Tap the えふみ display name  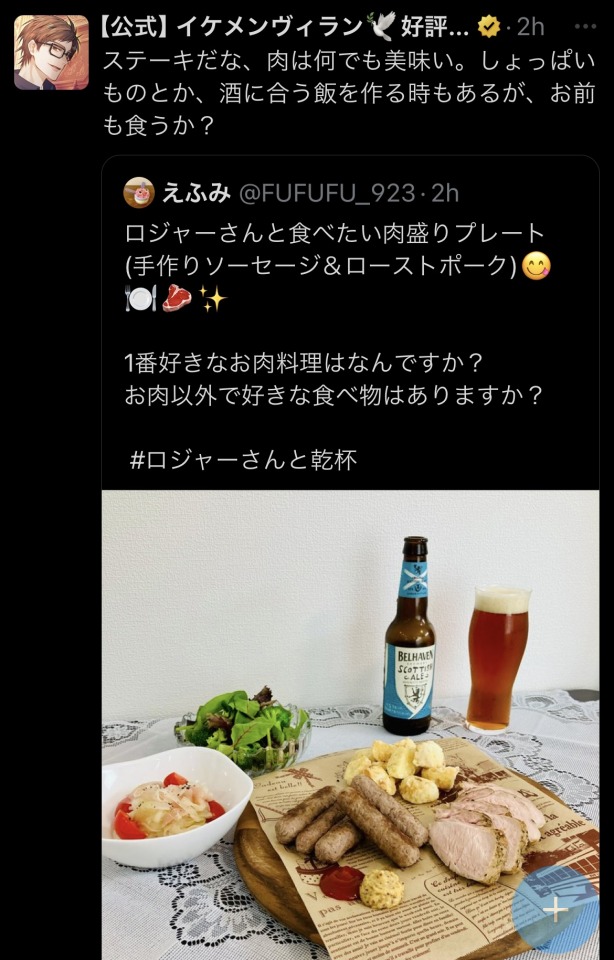(x=196, y=193)
